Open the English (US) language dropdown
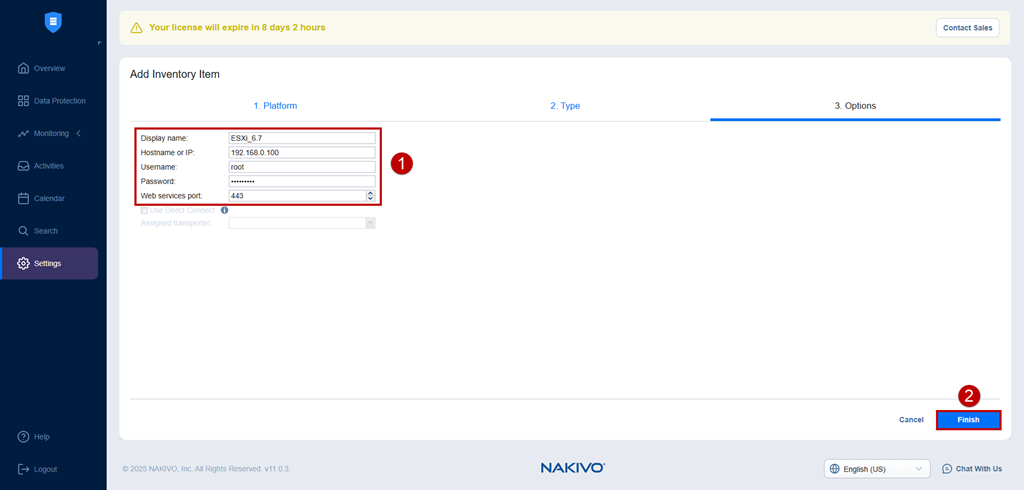 (x=878, y=468)
